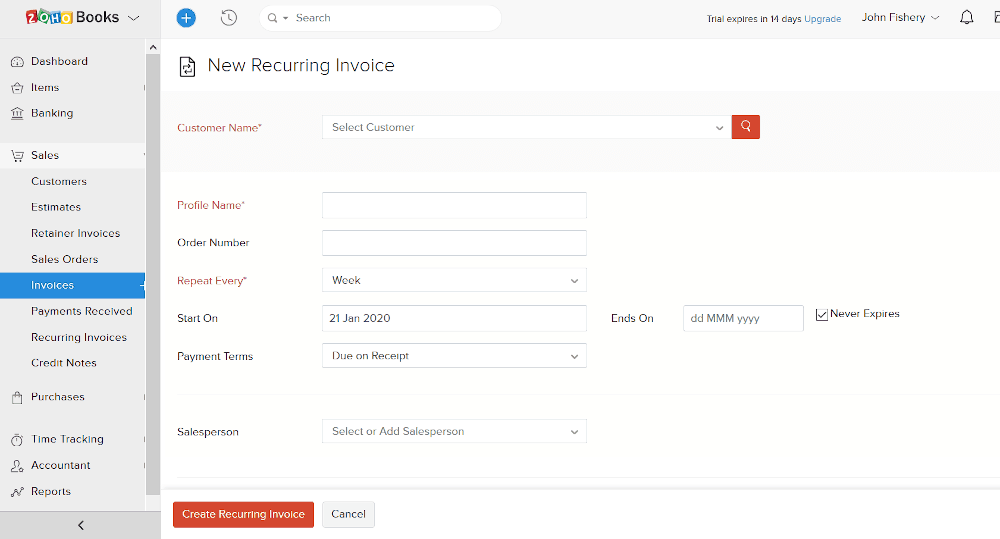
Task: Collapse the sidebar with the arrow
Action: (x=80, y=526)
